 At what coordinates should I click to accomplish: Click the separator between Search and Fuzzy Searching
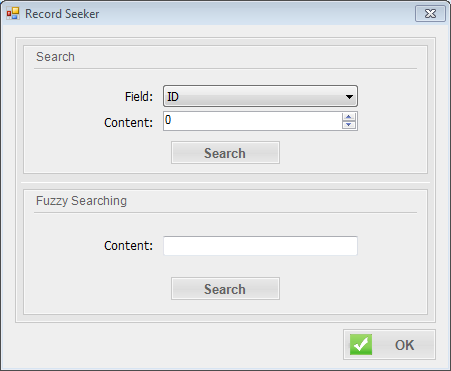click(x=225, y=182)
